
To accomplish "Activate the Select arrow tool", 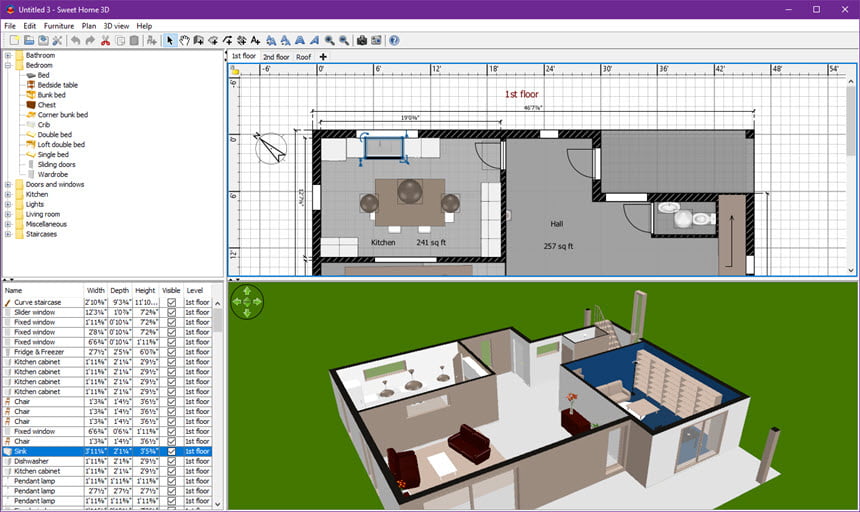I will pos(170,40).
